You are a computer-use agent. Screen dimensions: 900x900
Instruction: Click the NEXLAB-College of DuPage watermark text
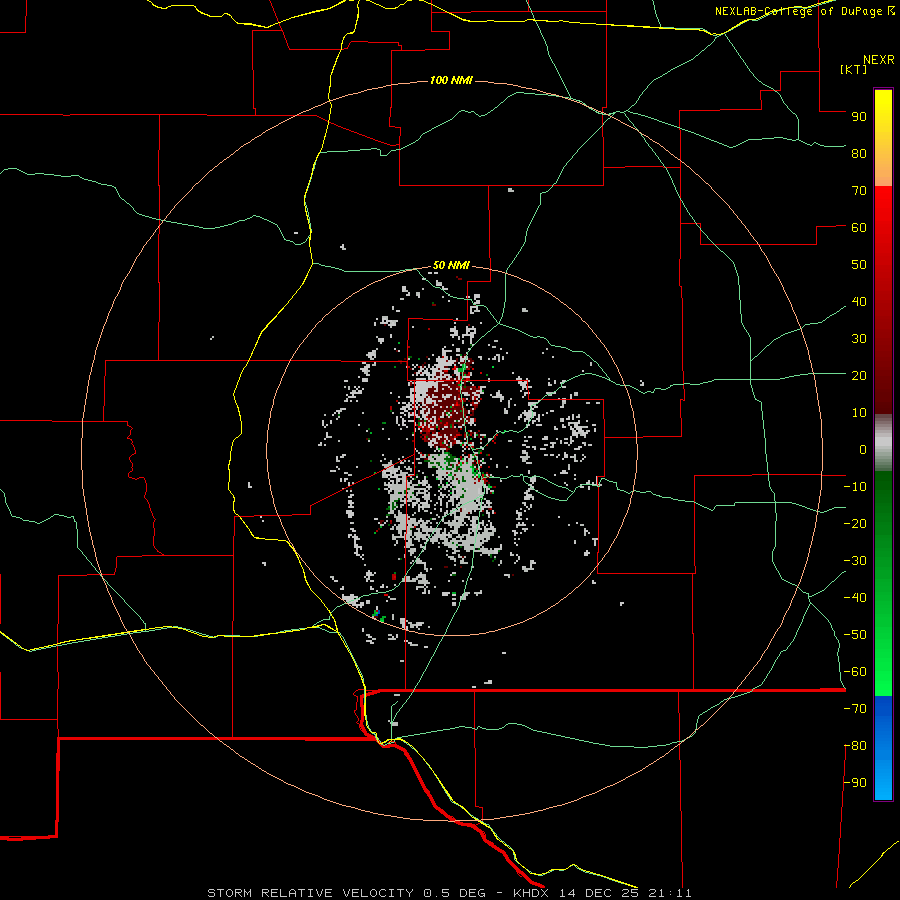(804, 11)
